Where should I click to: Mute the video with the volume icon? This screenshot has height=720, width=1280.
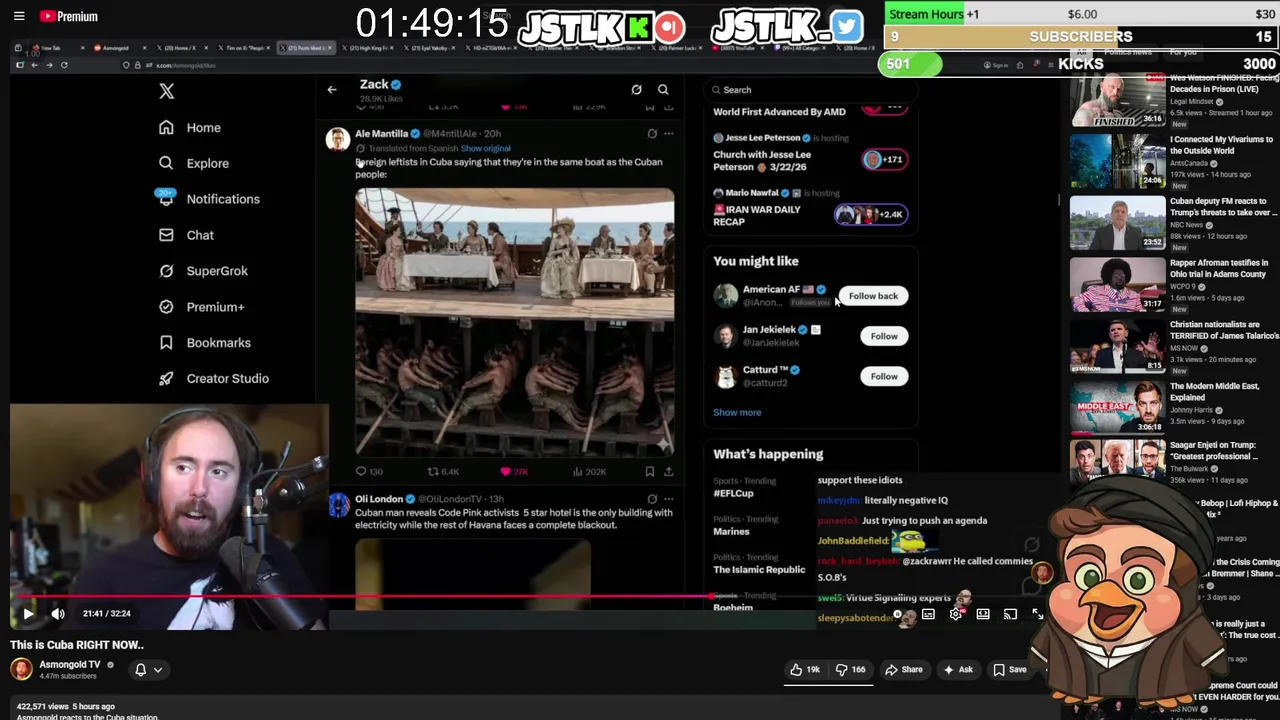pos(58,613)
